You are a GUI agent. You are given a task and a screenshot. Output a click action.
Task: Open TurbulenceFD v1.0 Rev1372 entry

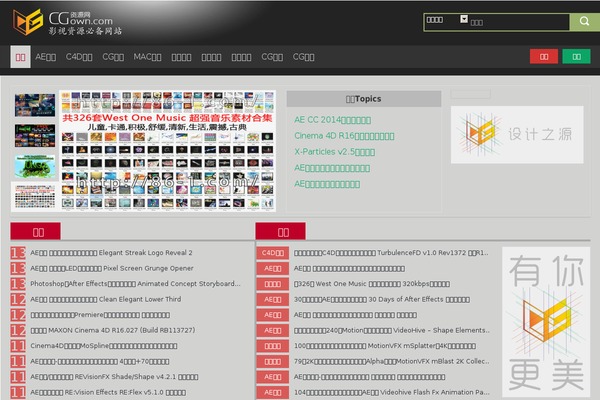point(391,253)
